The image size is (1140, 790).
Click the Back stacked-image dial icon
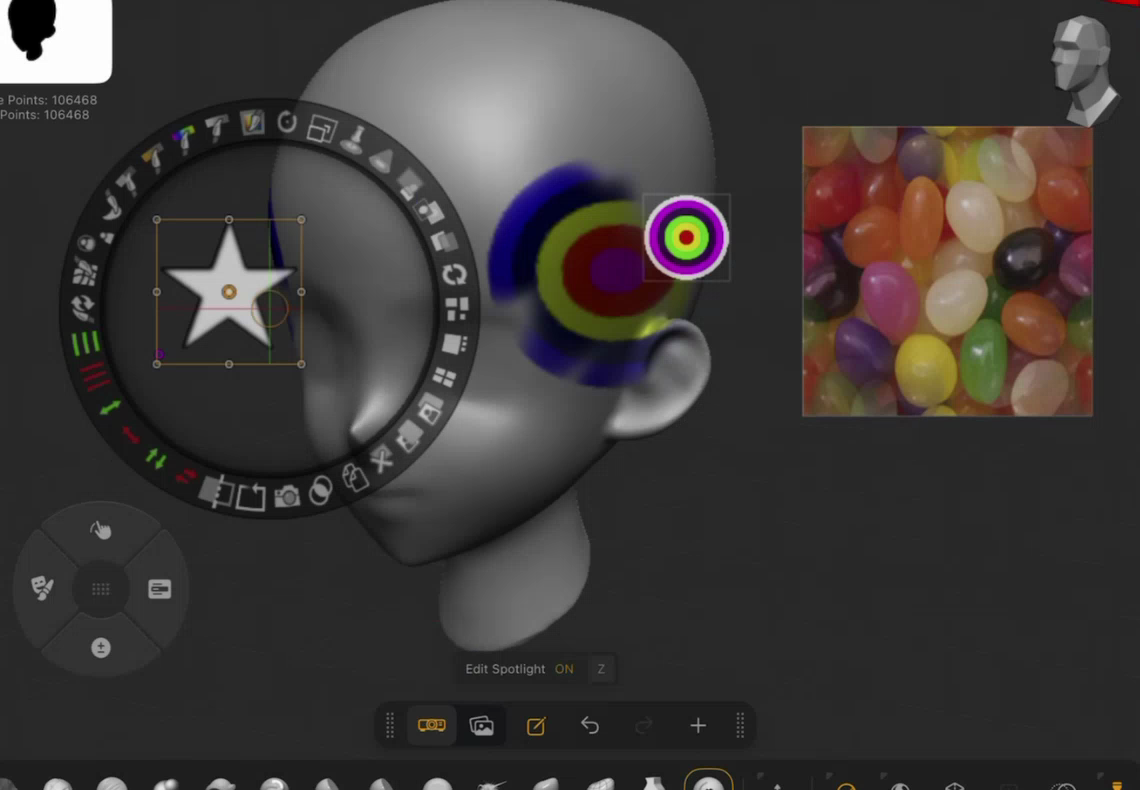[x=409, y=436]
